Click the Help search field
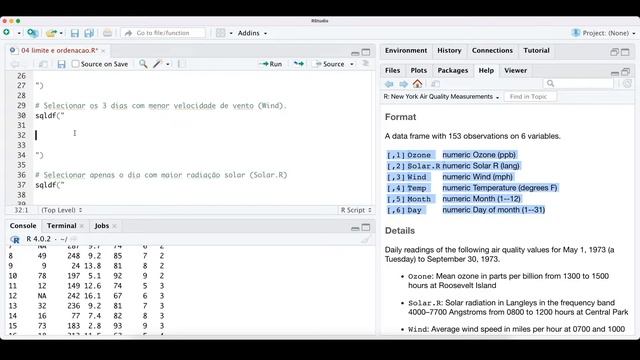This screenshot has width=640, height=360. click(x=579, y=84)
